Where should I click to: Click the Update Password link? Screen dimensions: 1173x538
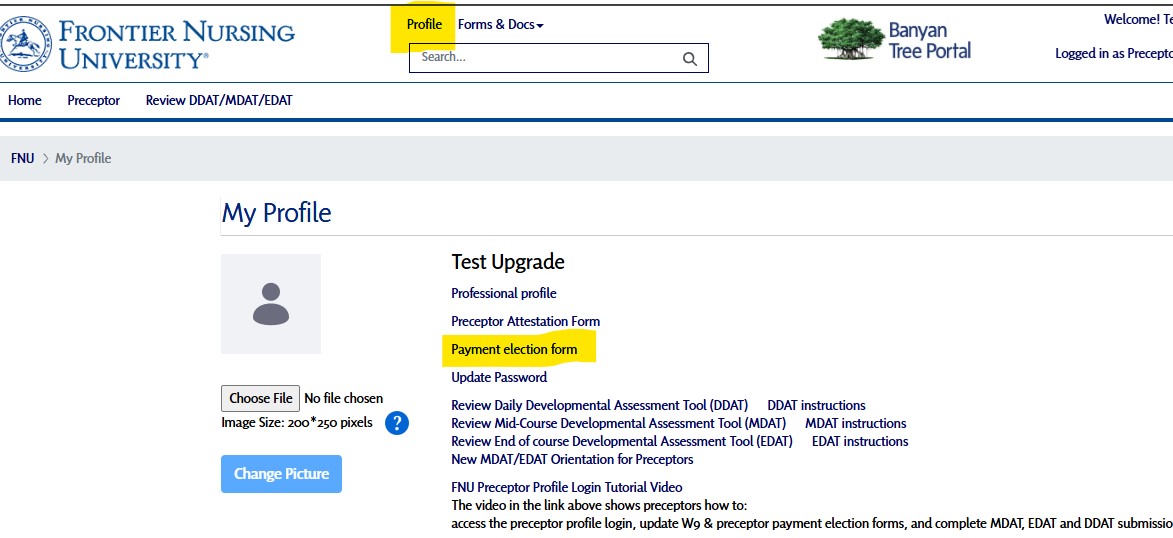(499, 377)
